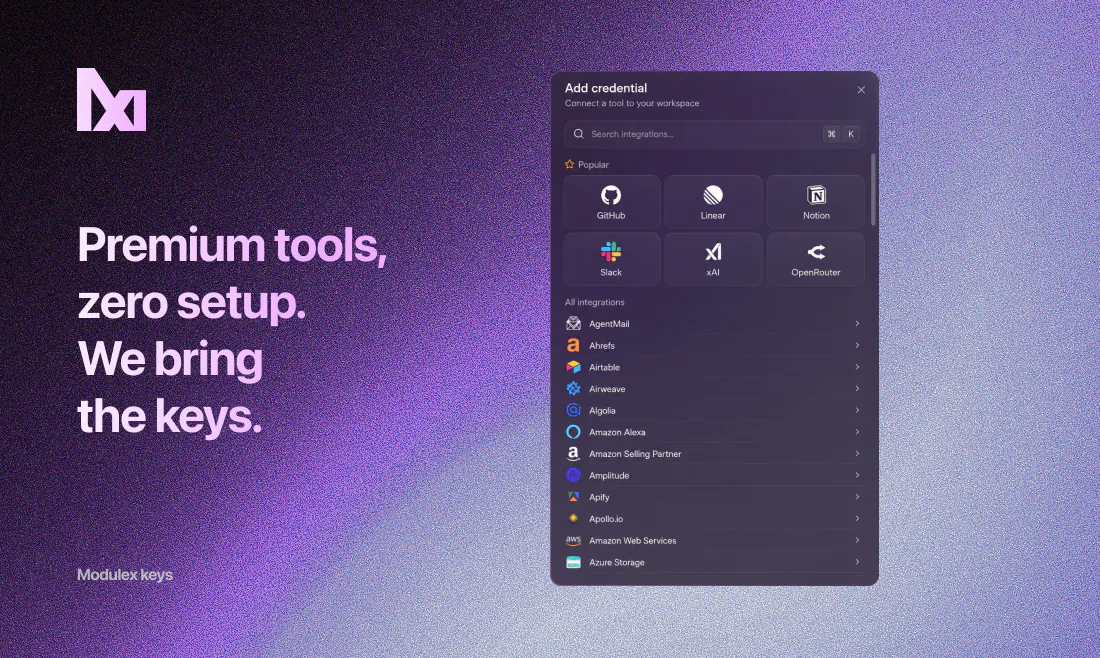
Task: Click the Apollo.io icon
Action: 573,518
